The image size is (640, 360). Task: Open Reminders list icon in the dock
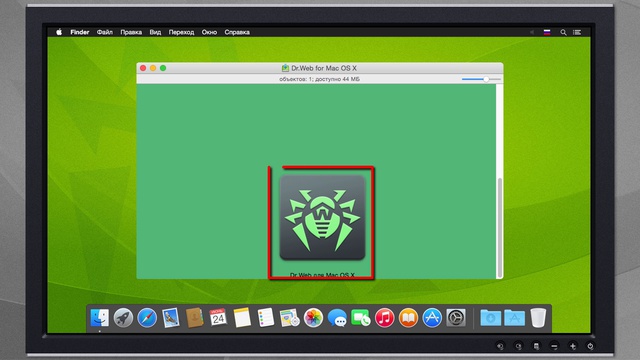click(x=266, y=318)
